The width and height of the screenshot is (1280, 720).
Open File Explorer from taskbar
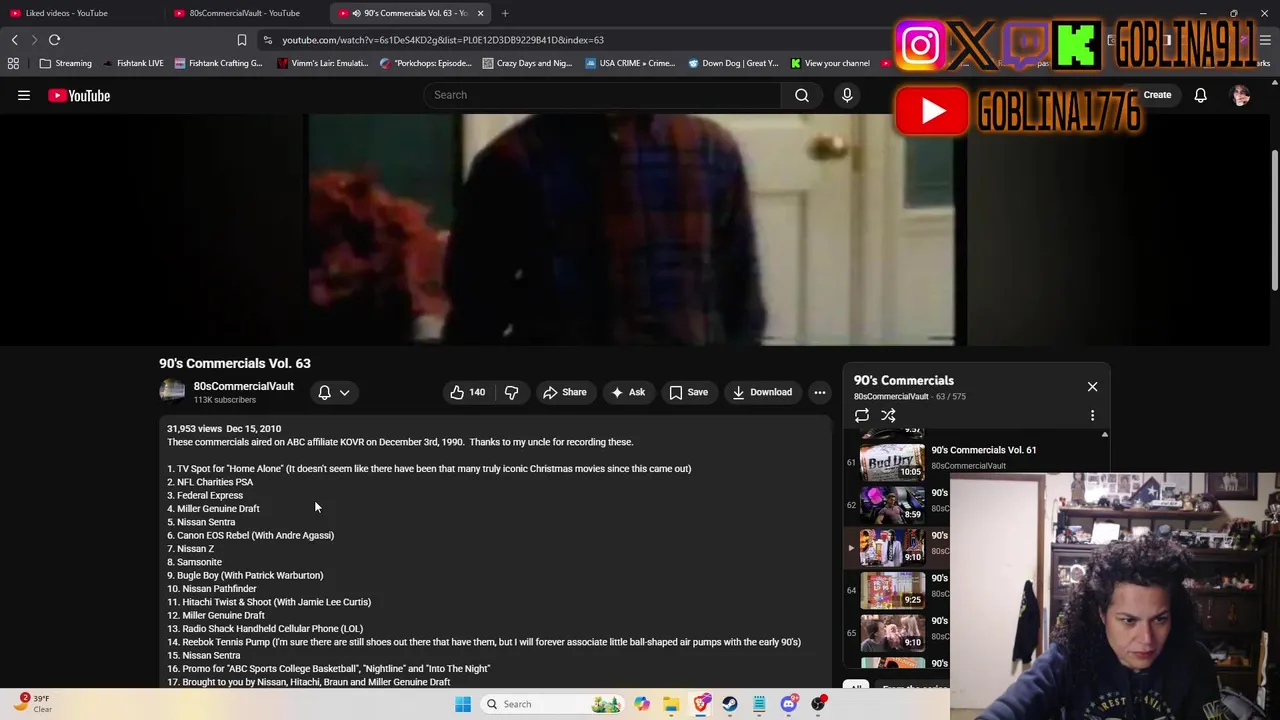671,704
